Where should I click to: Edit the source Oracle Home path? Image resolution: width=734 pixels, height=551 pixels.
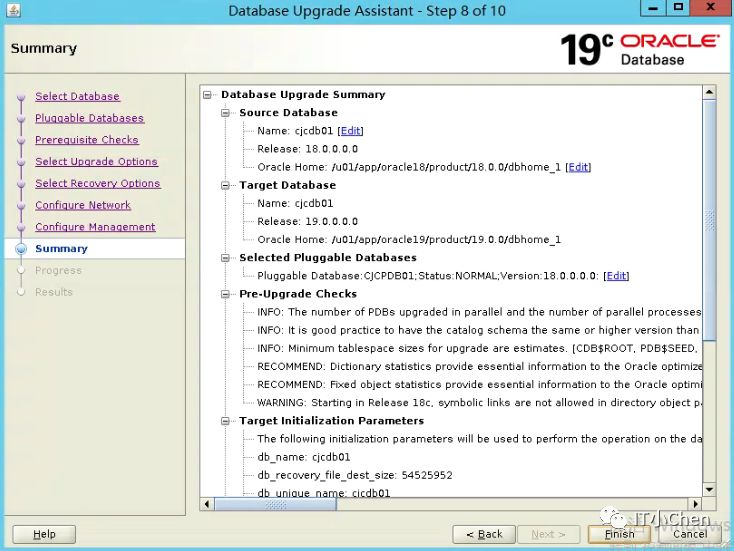tap(578, 167)
